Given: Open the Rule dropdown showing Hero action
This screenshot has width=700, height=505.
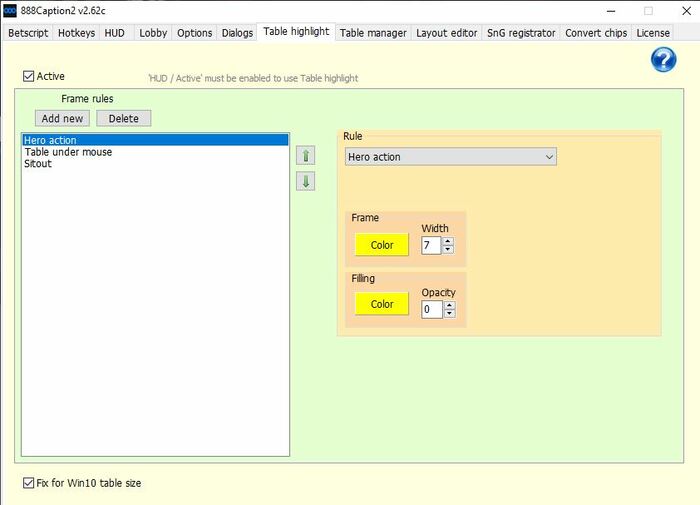Looking at the screenshot, I should pos(450,157).
